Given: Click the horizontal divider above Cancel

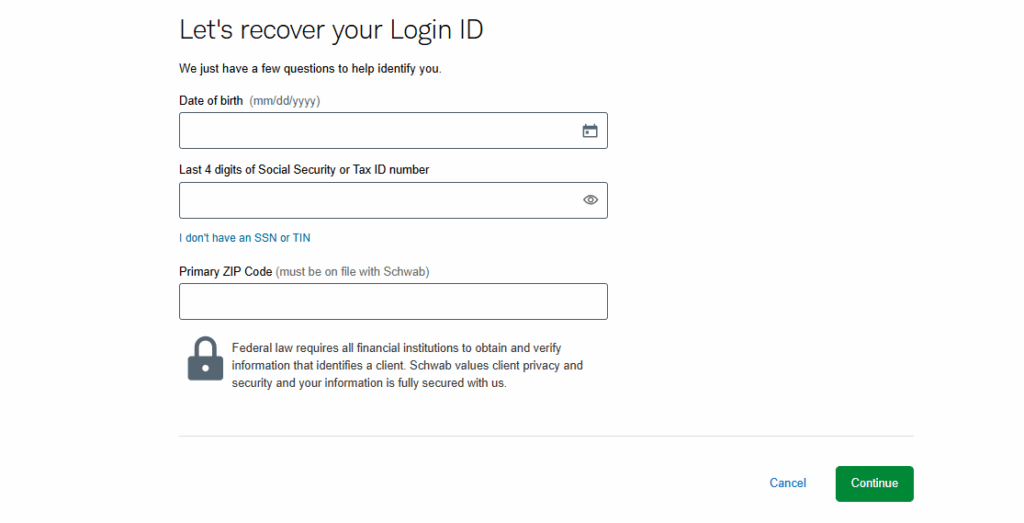Looking at the screenshot, I should 546,436.
